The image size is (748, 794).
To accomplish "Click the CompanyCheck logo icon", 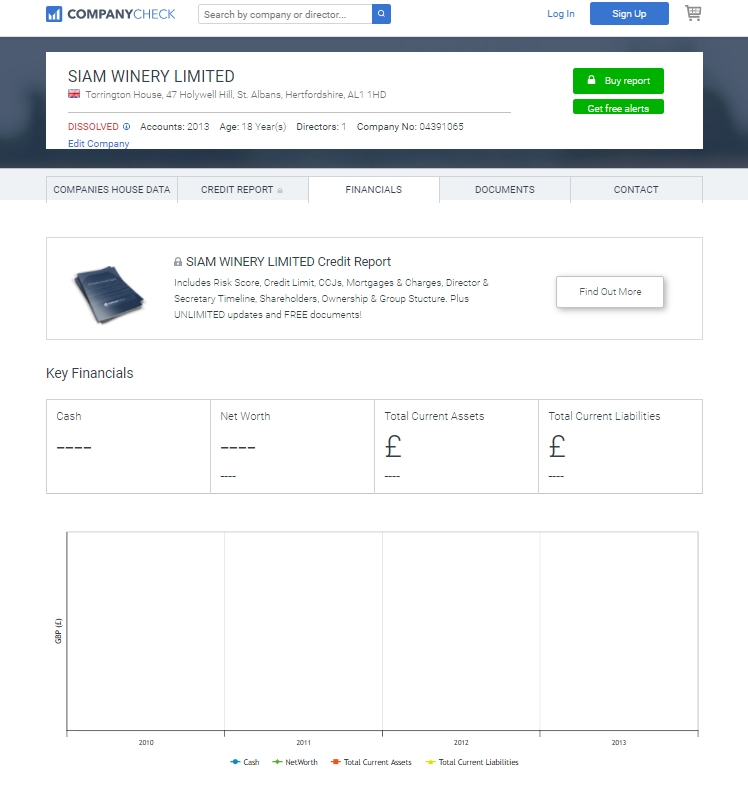I will pos(54,14).
